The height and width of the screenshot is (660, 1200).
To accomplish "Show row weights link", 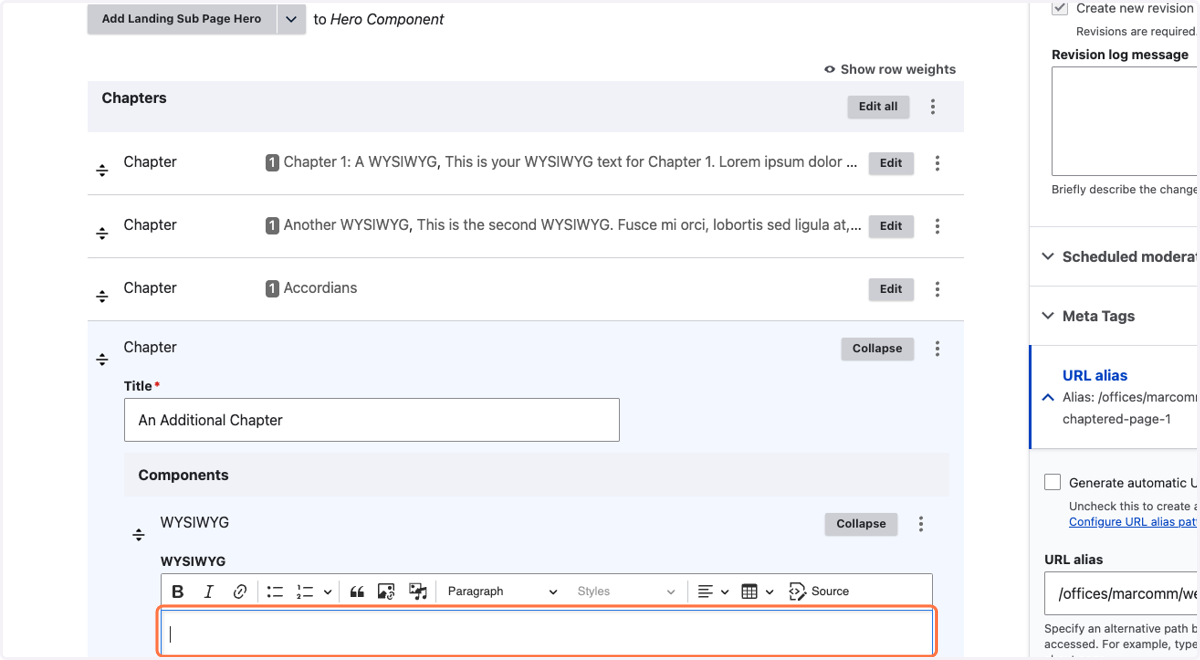I will pyautogui.click(x=889, y=69).
